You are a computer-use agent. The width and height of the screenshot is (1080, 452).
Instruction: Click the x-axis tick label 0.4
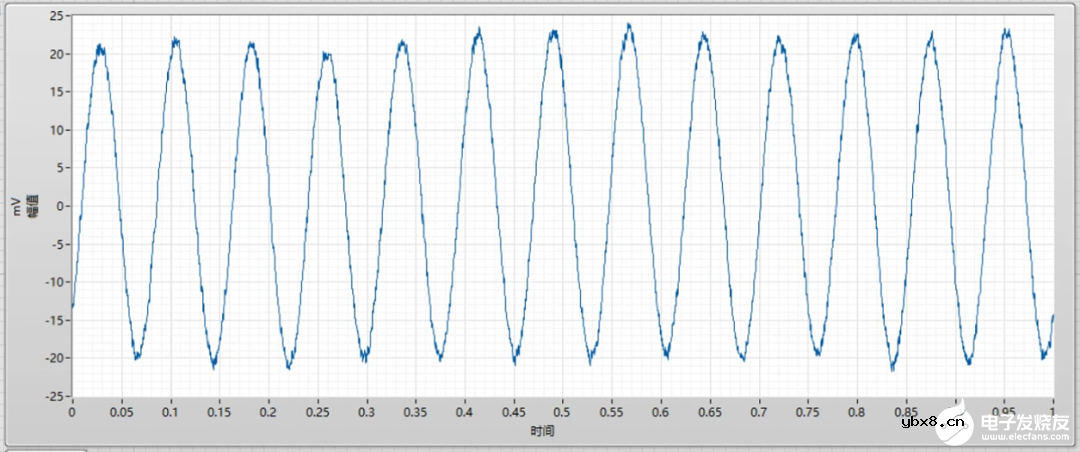[x=464, y=411]
